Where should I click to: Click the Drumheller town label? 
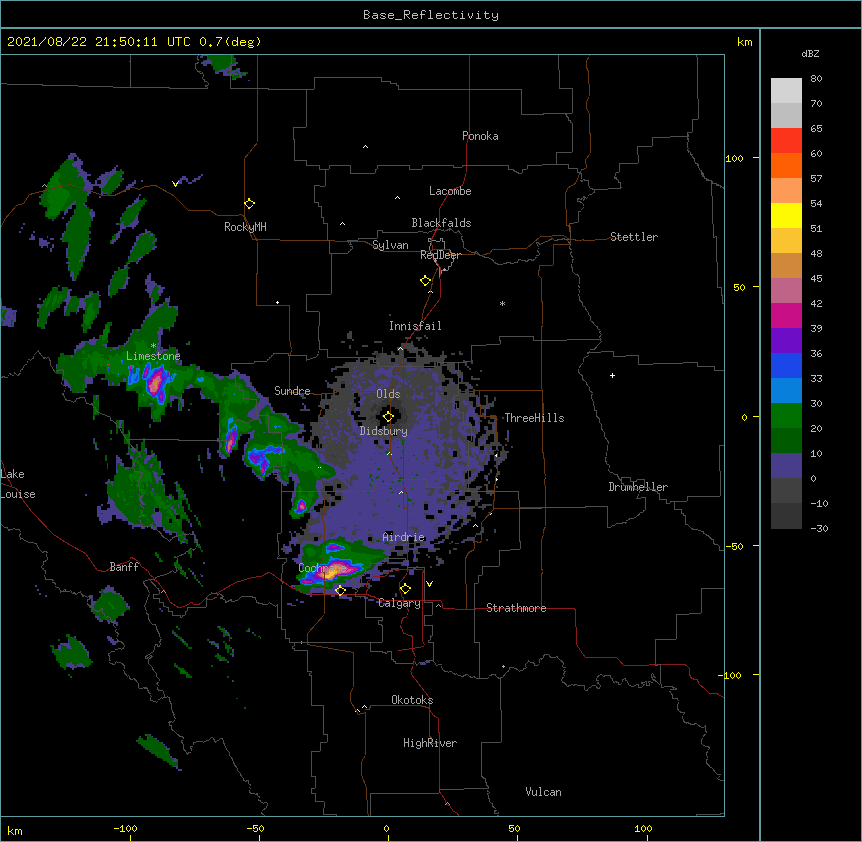point(638,487)
